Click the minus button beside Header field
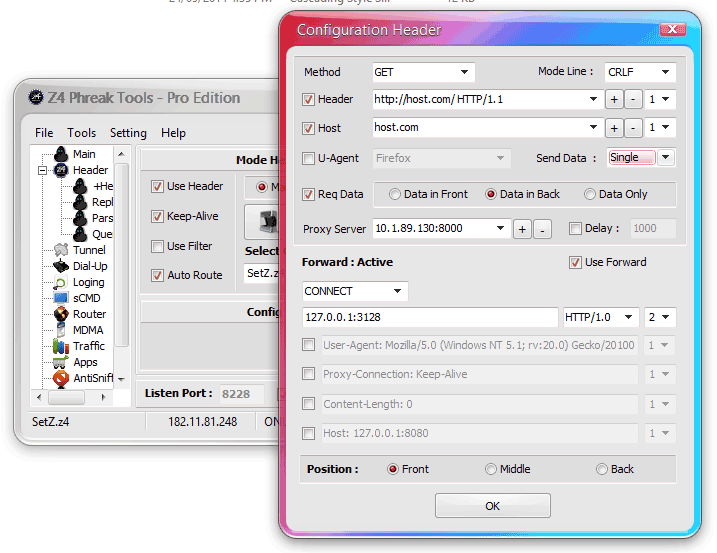717x553 pixels. click(x=633, y=100)
